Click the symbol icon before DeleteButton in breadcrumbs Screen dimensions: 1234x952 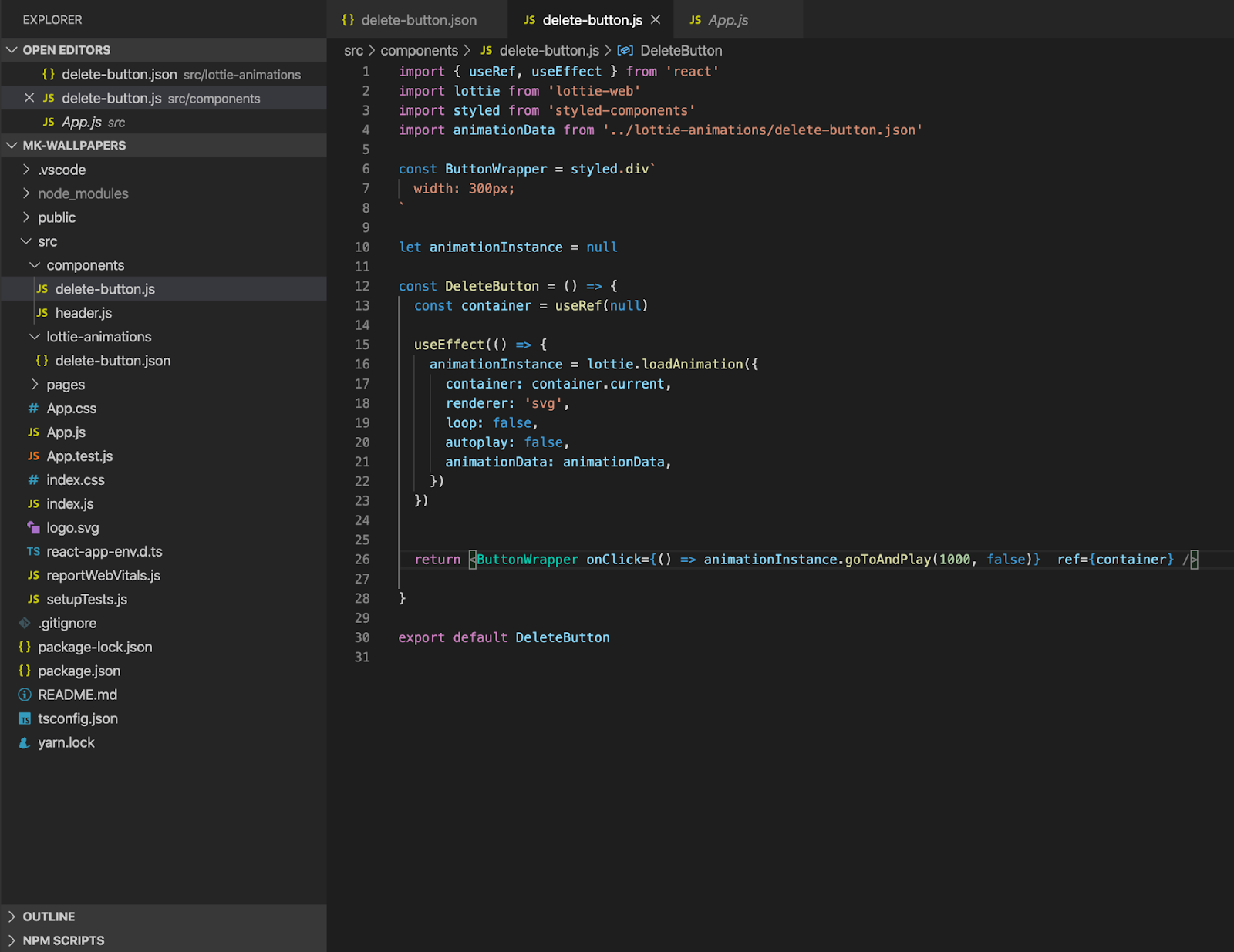[625, 50]
